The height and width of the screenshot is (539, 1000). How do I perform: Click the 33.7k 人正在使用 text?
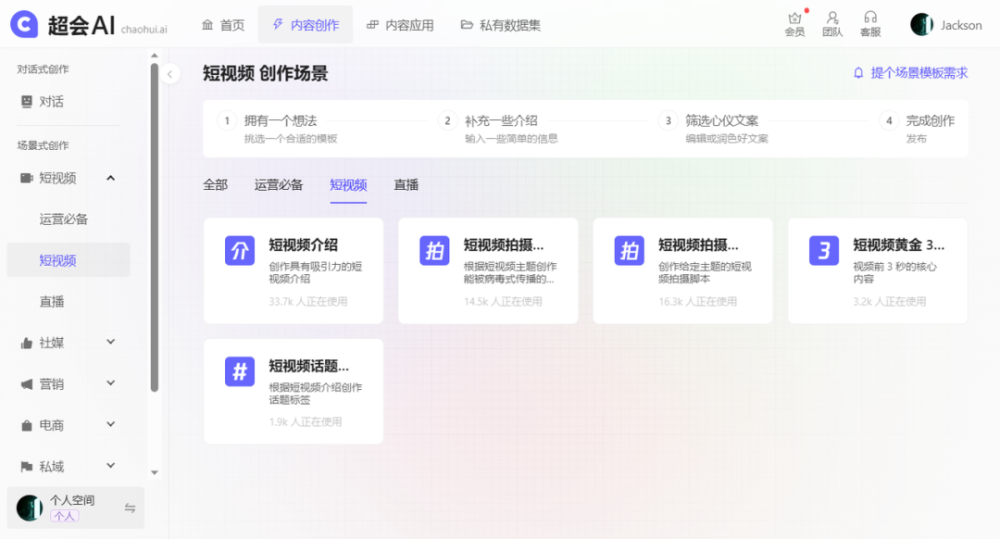coord(308,302)
